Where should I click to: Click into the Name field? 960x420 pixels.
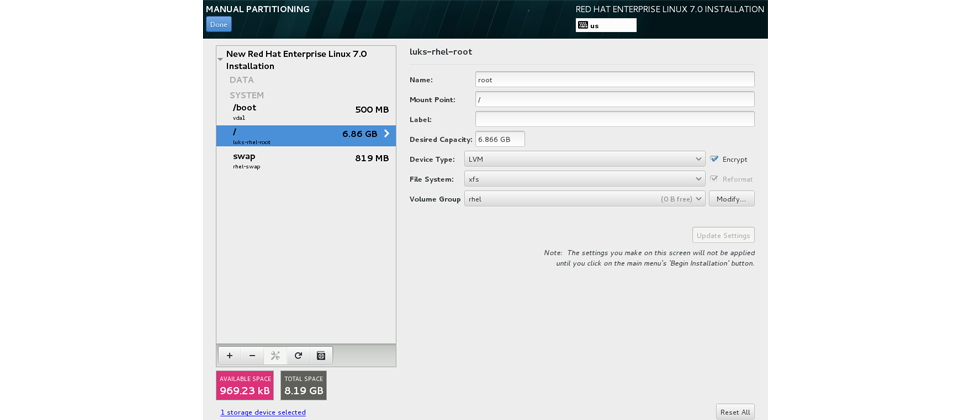tap(615, 80)
